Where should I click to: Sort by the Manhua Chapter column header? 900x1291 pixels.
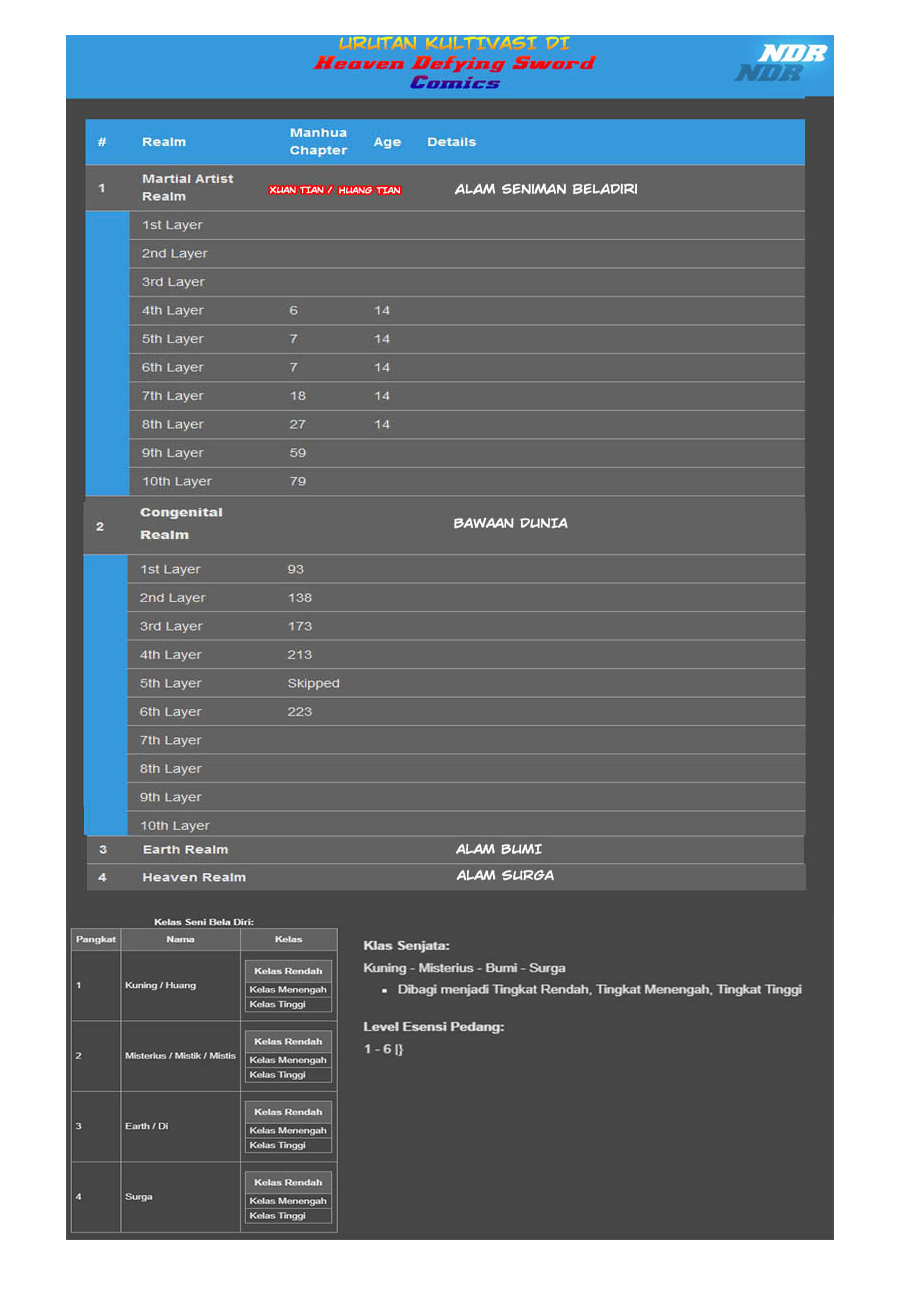[x=318, y=142]
